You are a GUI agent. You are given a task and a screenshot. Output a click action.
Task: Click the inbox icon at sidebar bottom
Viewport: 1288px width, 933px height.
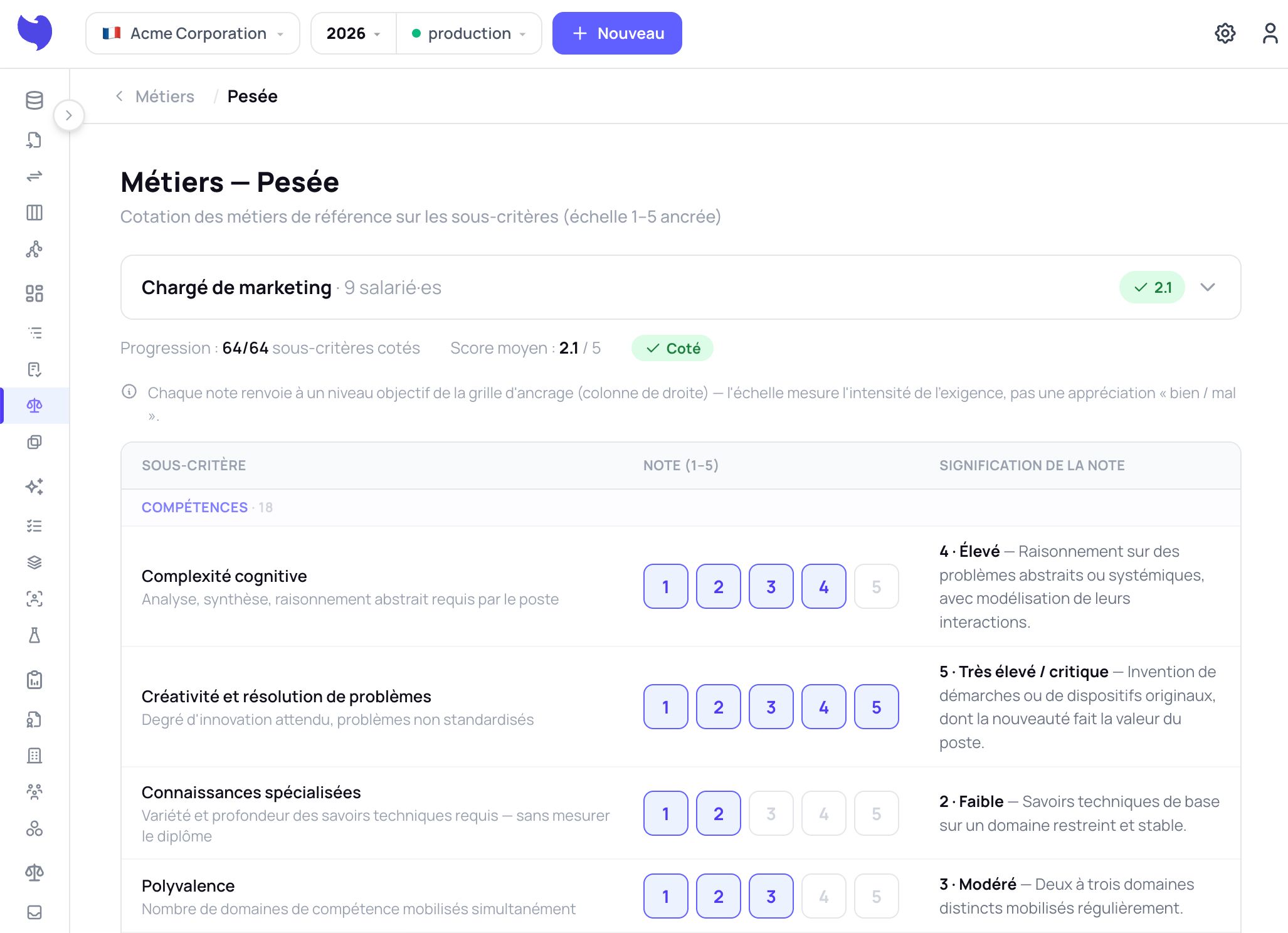coord(34,912)
